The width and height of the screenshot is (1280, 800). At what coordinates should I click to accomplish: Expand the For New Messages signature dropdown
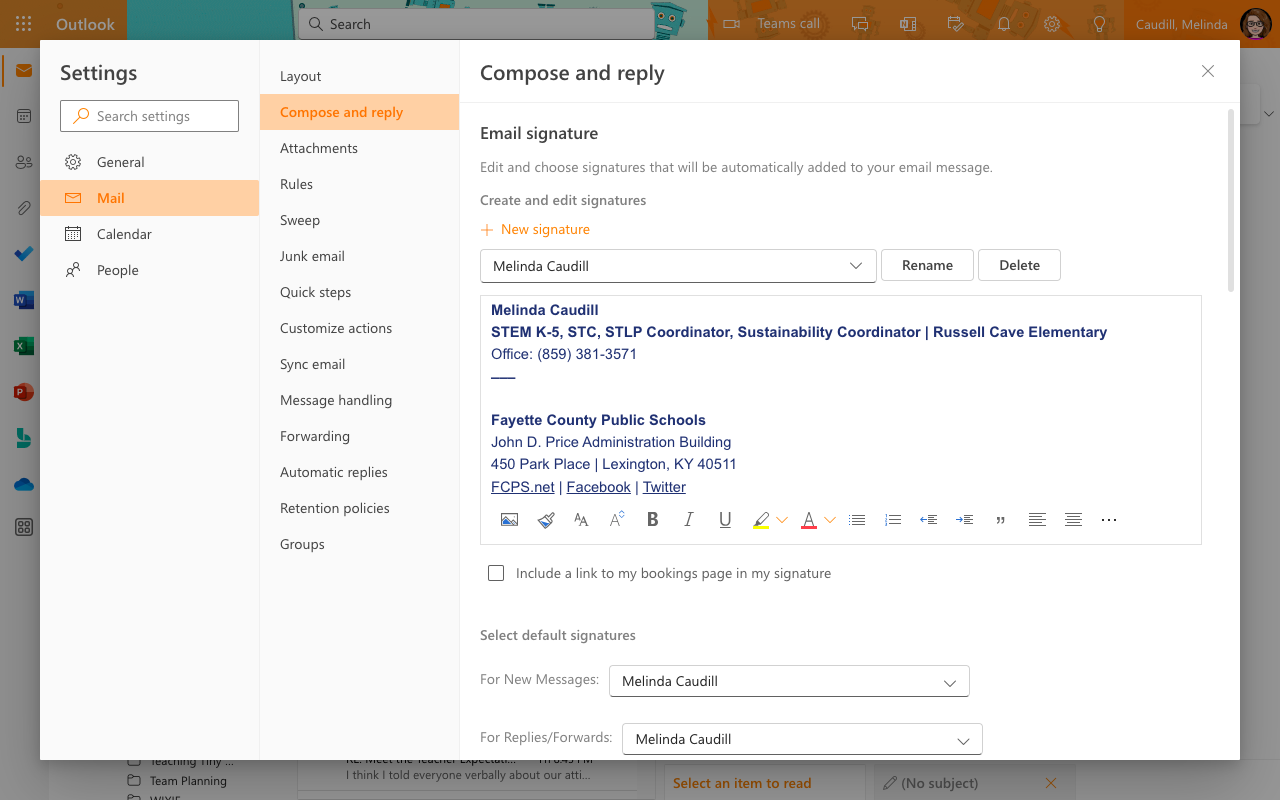(x=789, y=681)
